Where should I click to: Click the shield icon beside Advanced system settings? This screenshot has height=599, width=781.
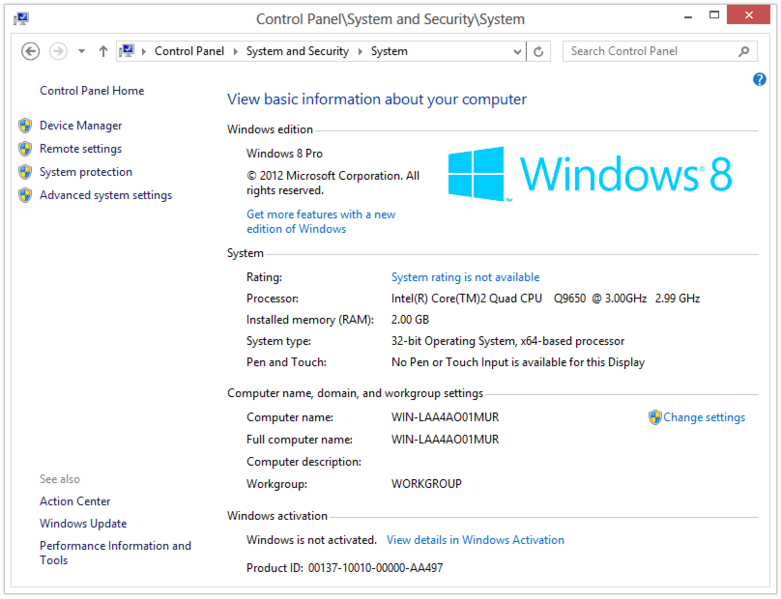(25, 195)
